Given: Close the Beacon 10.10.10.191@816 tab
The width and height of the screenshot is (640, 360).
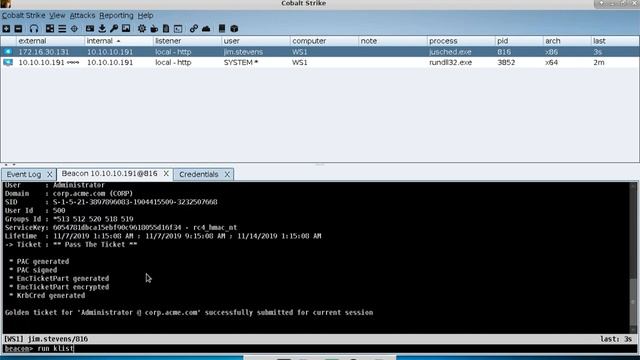Looking at the screenshot, I should pos(166,173).
